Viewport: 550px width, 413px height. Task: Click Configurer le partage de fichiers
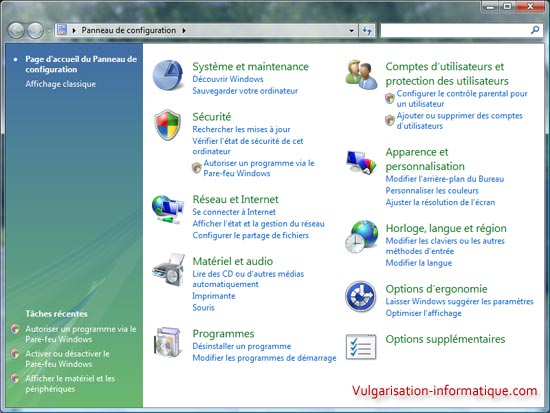tap(250, 235)
